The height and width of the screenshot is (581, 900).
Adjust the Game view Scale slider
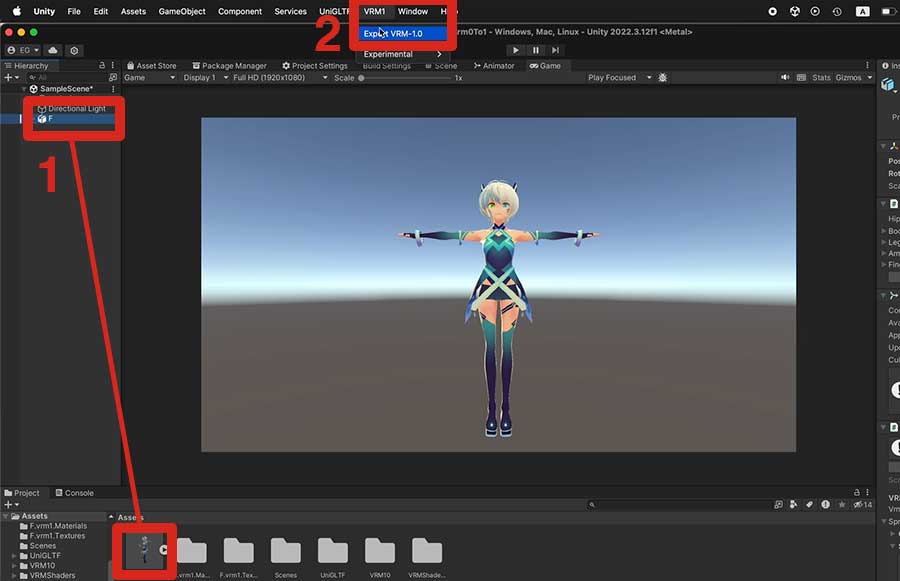point(405,78)
